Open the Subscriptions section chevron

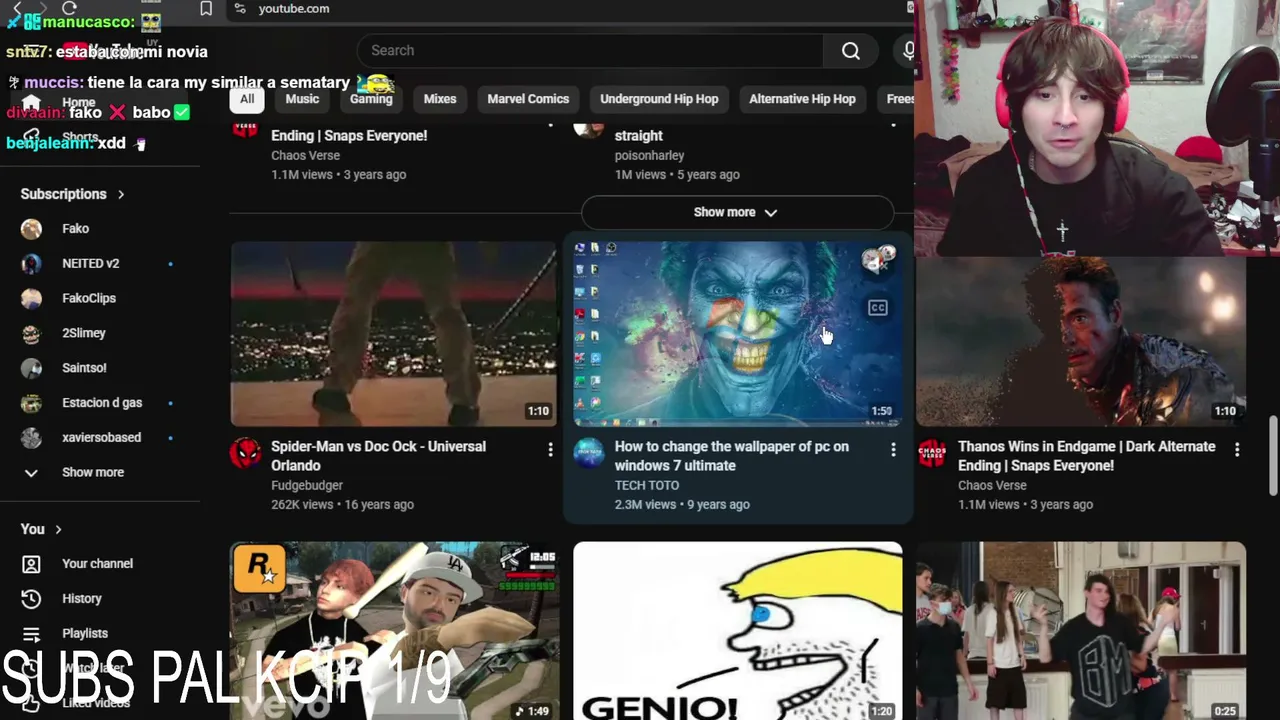121,194
